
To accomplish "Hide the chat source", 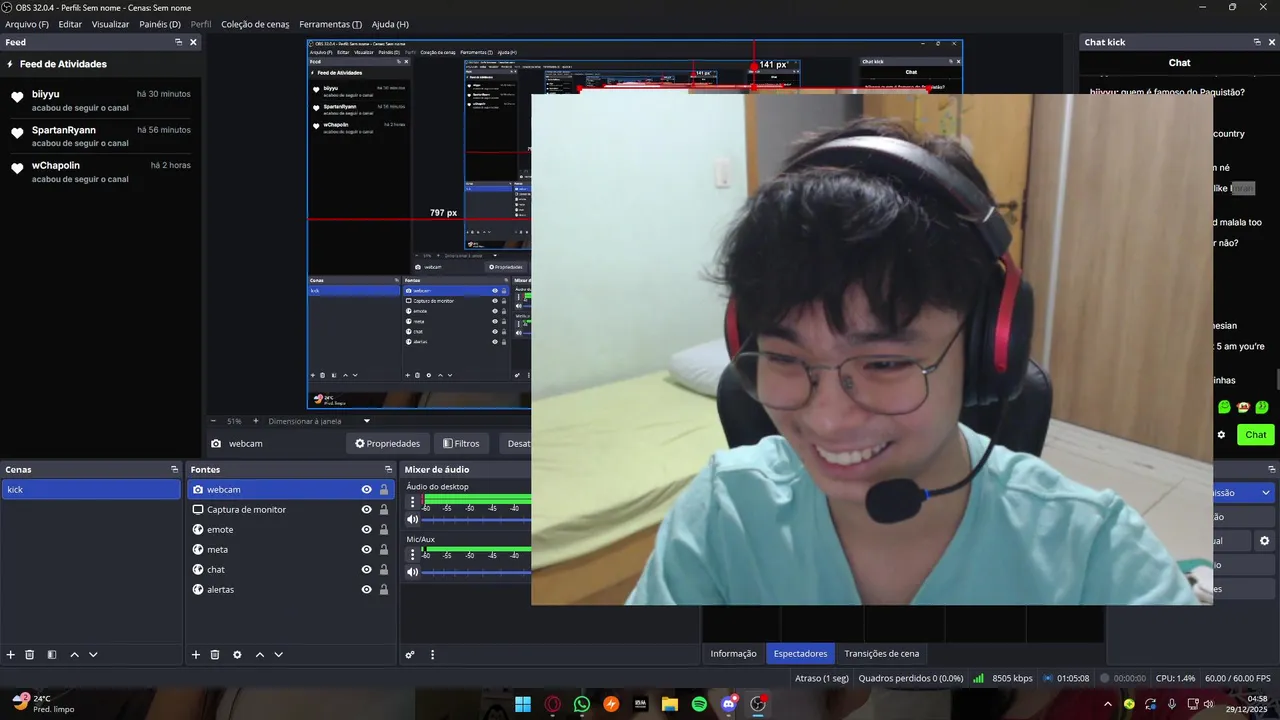I will click(367, 570).
